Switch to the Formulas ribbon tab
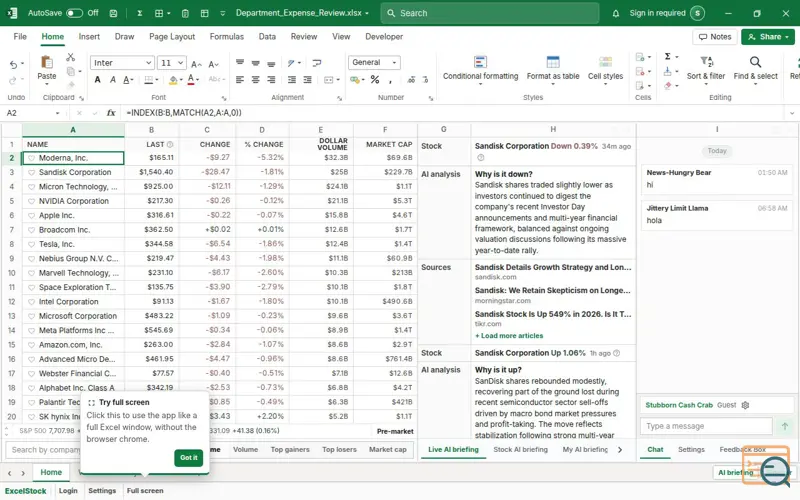This screenshot has height=500, width=800. 227,37
